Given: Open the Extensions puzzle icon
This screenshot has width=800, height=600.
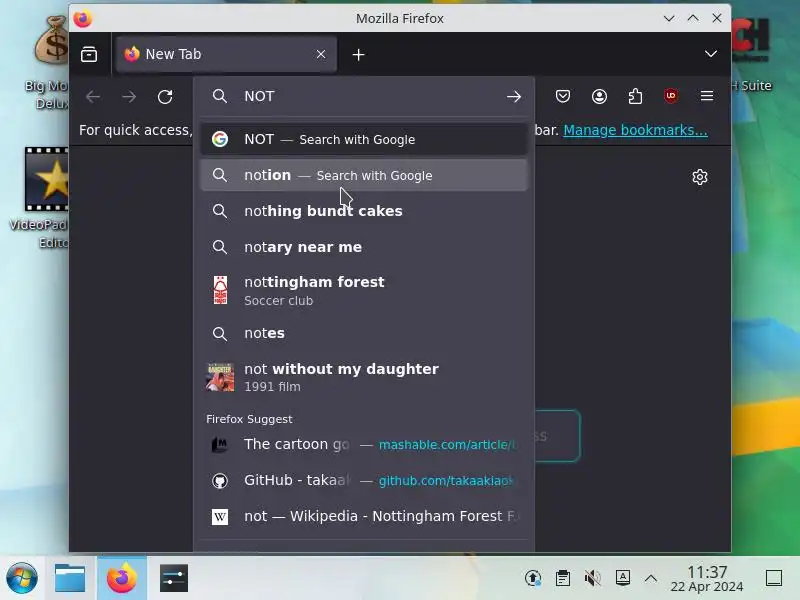Looking at the screenshot, I should tap(635, 96).
